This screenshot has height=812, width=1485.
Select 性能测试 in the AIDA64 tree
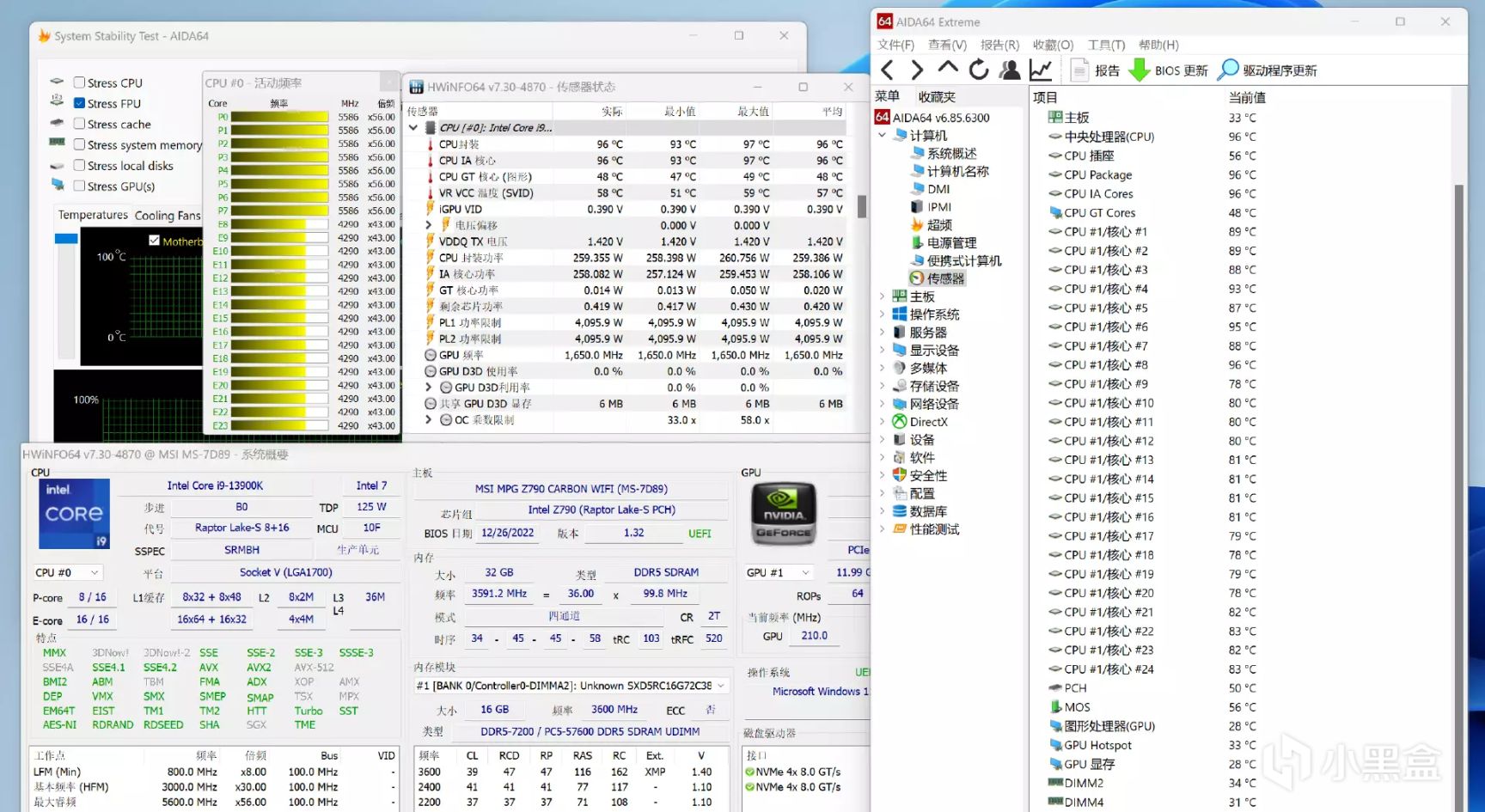[934, 529]
